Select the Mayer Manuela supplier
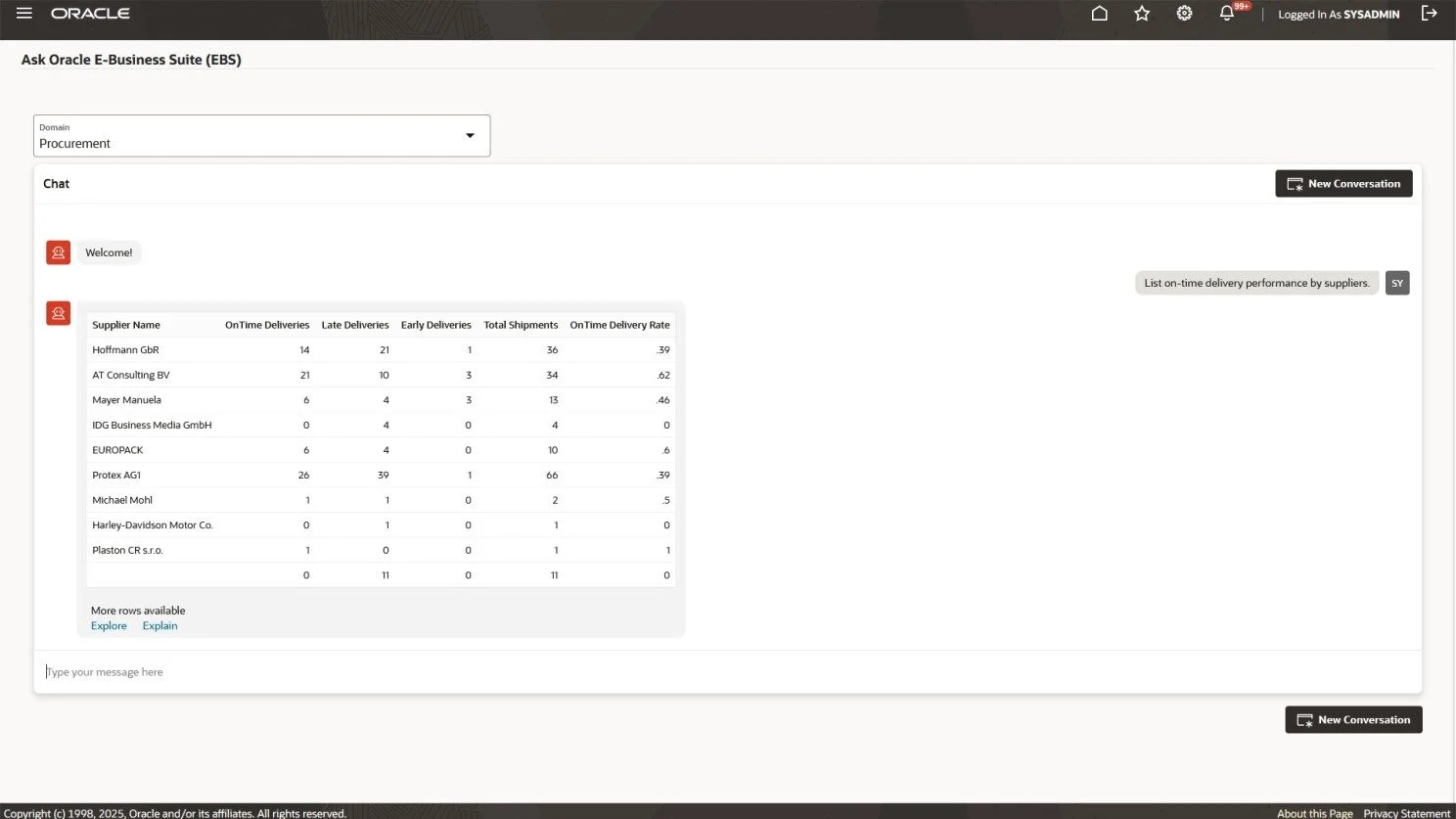This screenshot has width=1456, height=819. coord(126,400)
